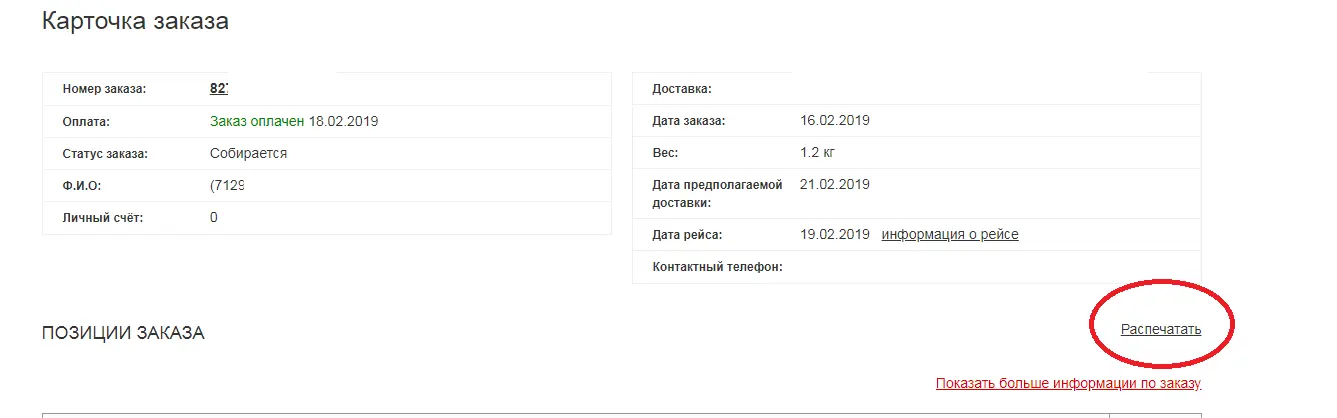Image resolution: width=1337 pixels, height=418 pixels.
Task: Open the информация о рейсе link
Action: [950, 234]
